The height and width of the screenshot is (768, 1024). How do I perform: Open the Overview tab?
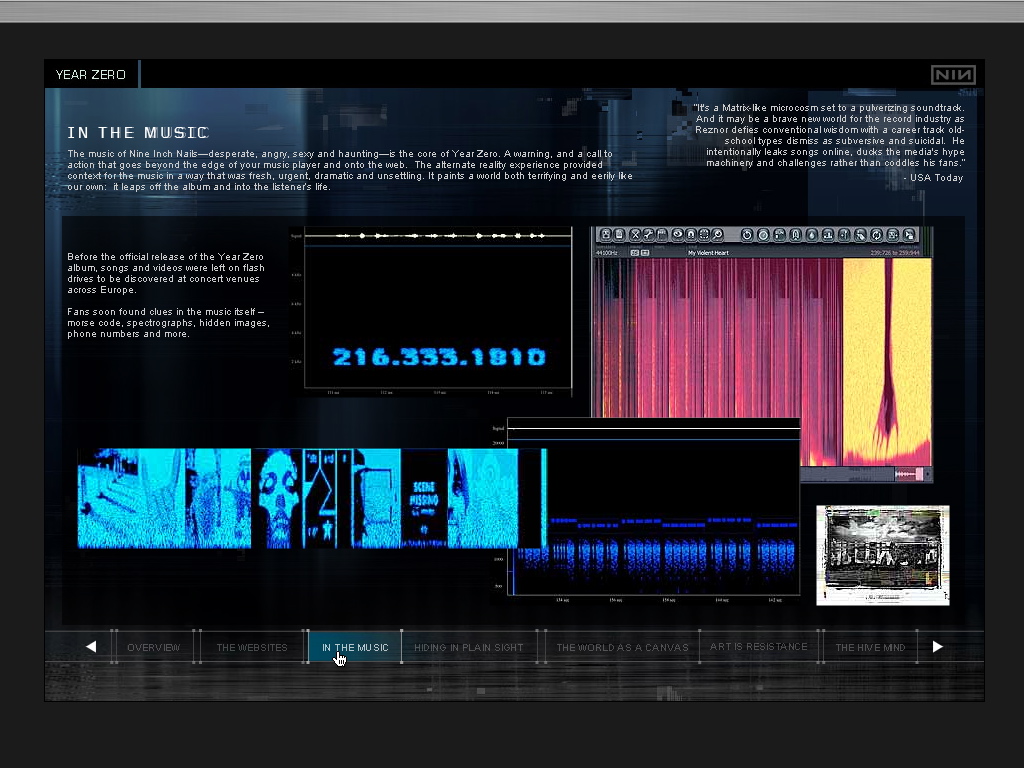tap(154, 647)
